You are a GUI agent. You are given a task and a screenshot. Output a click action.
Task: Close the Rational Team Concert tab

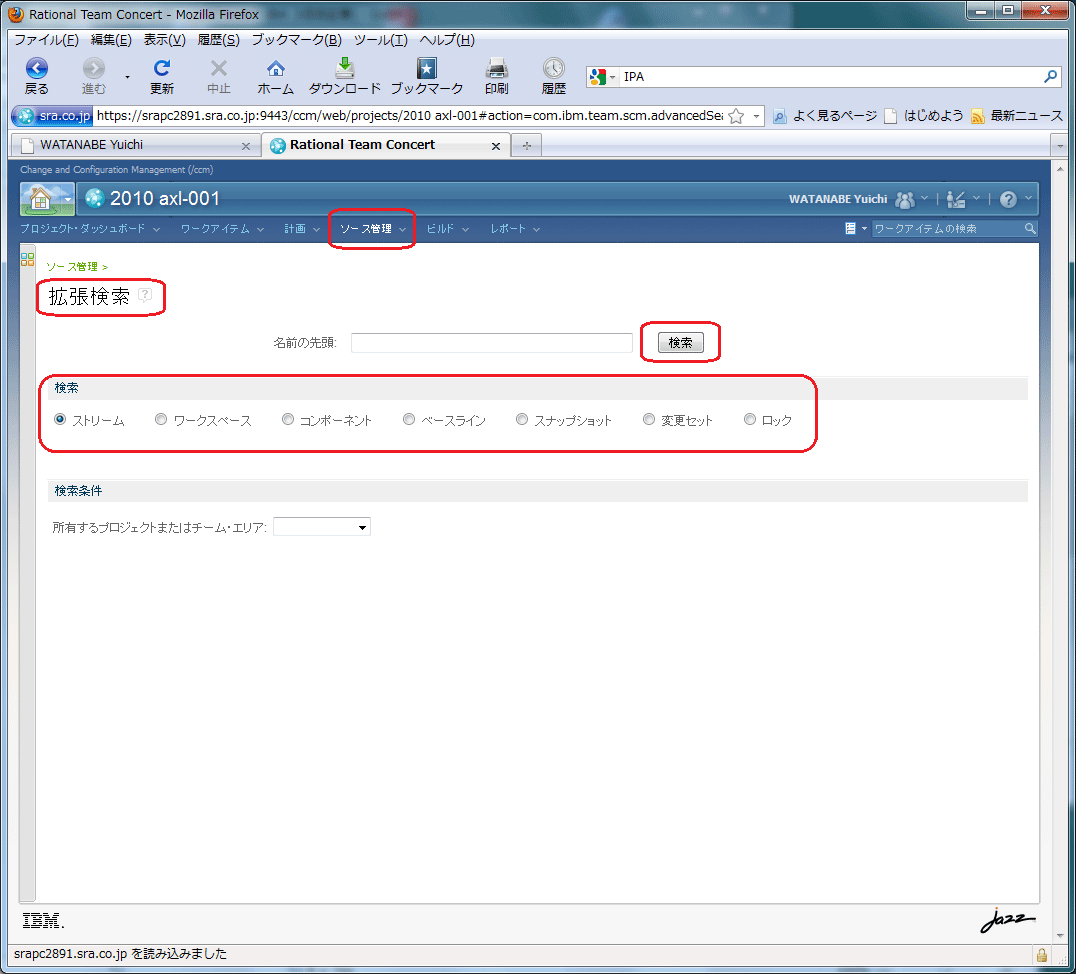pyautogui.click(x=495, y=146)
